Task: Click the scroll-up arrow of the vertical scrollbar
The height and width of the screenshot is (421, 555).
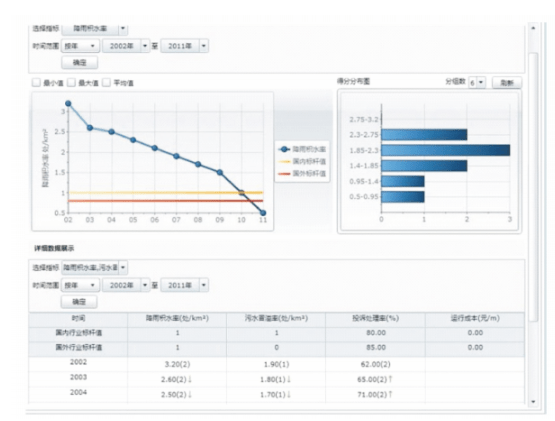Action: [x=533, y=28]
